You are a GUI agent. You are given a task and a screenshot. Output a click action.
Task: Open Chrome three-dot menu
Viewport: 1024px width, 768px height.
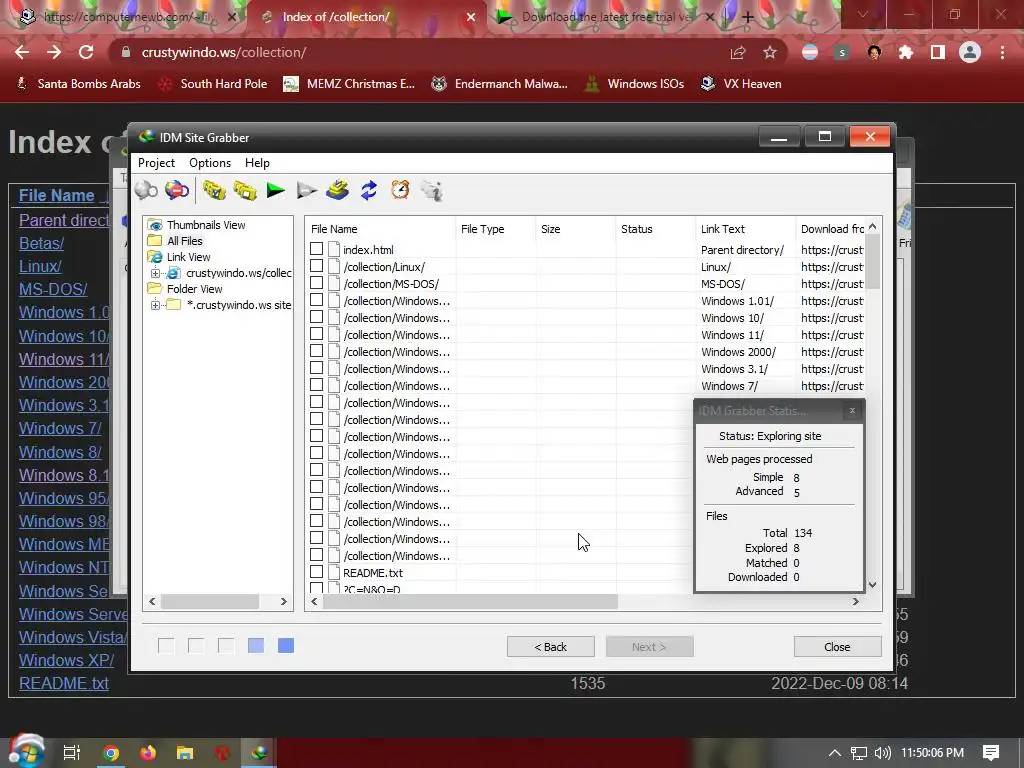(1002, 52)
